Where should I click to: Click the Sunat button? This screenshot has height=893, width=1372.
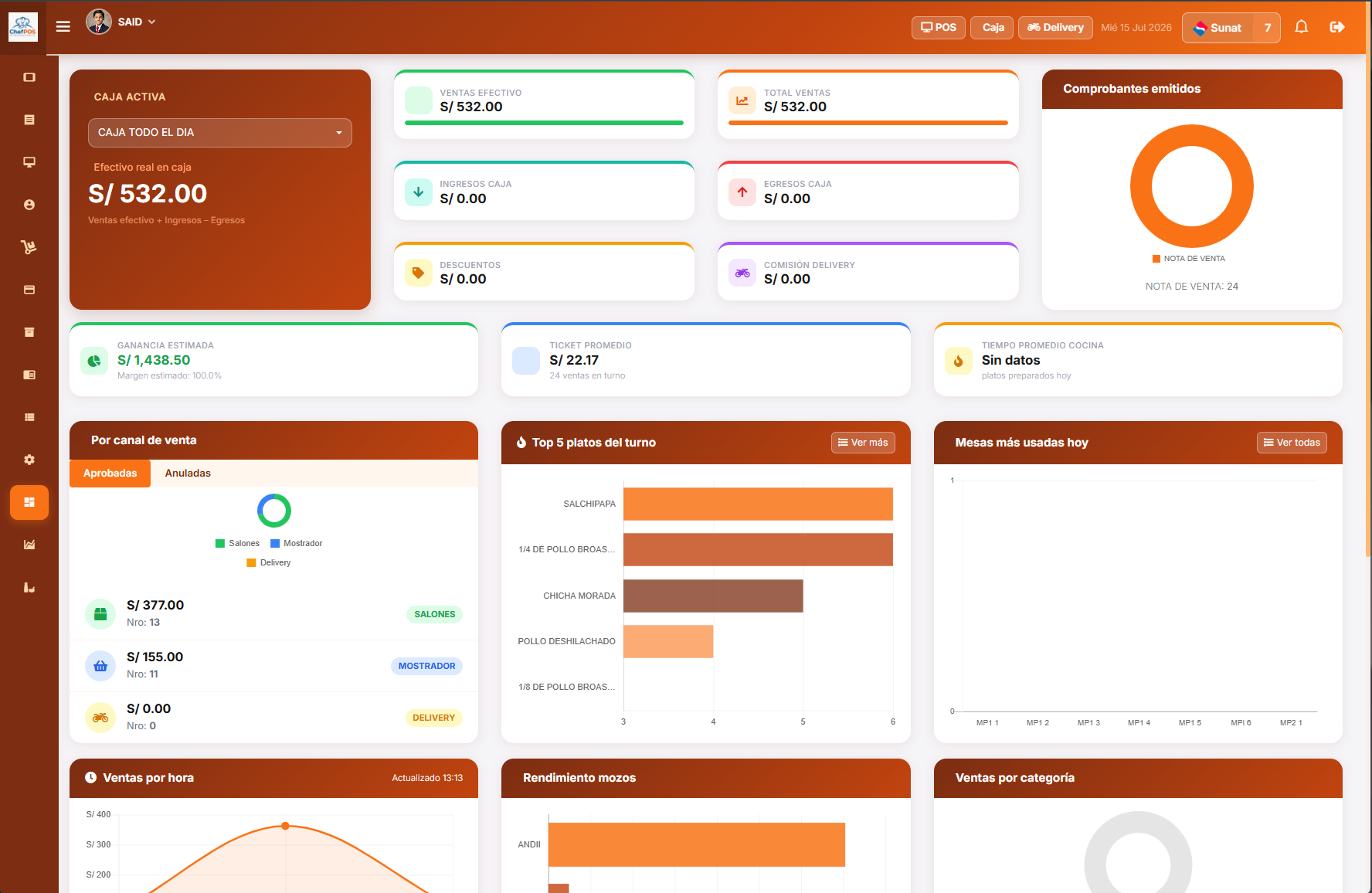click(1217, 28)
